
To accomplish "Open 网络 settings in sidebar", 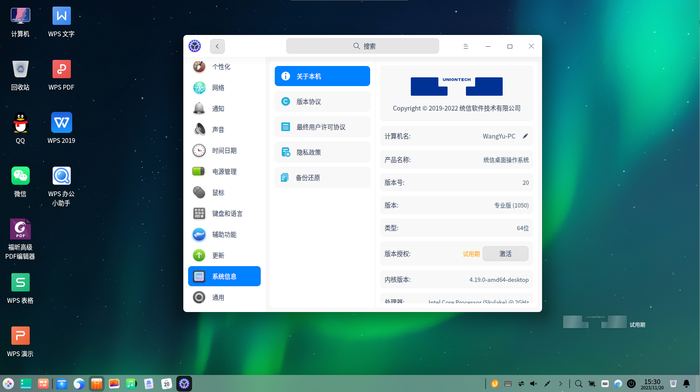I will click(224, 88).
